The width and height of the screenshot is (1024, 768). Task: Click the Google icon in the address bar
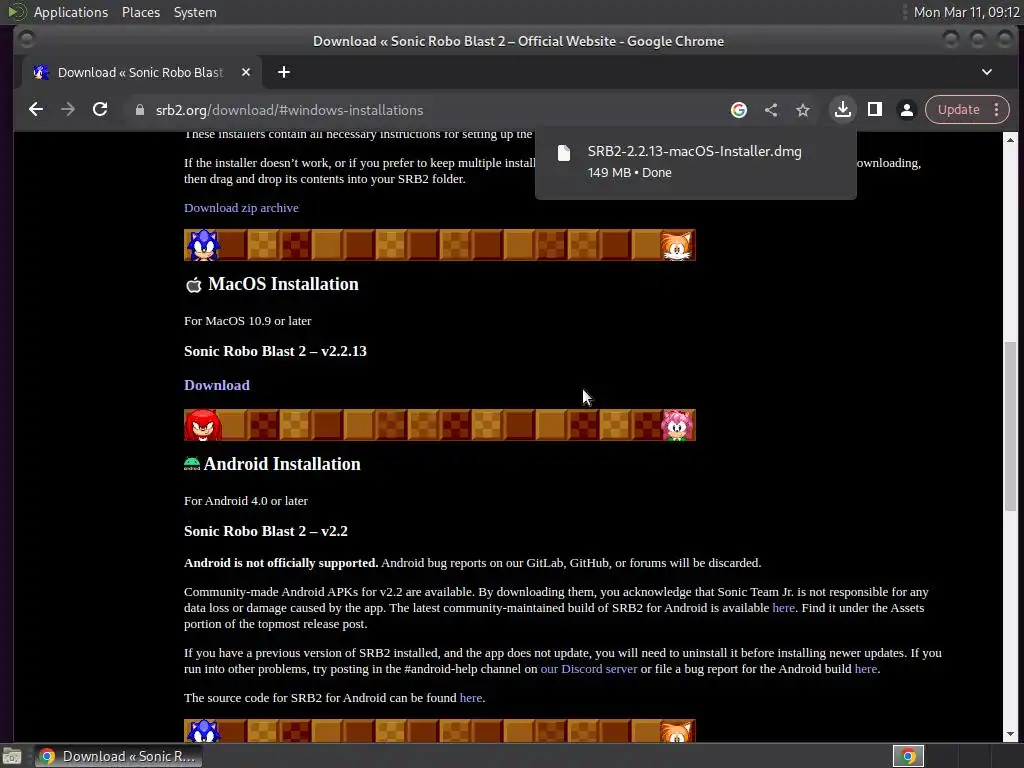point(739,110)
